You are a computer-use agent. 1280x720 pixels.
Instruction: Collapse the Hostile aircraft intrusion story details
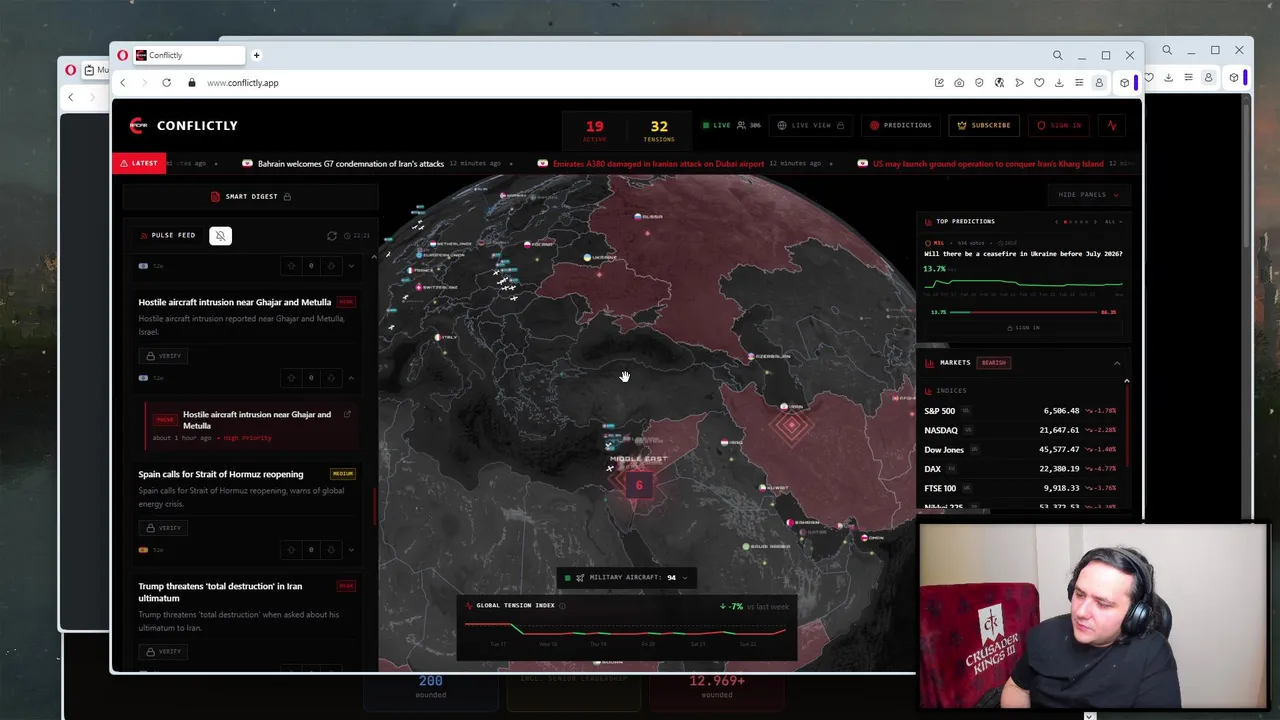[x=351, y=378]
